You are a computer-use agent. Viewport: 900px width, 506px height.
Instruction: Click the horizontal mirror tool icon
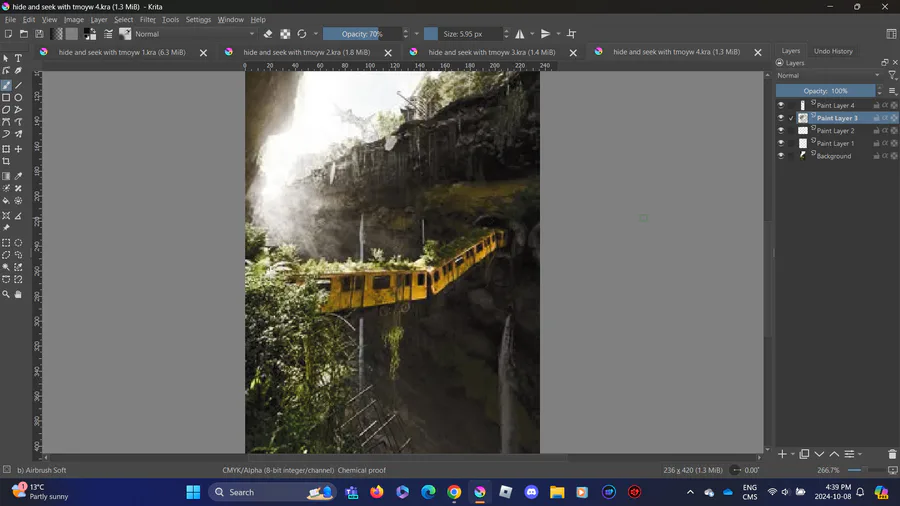520,34
